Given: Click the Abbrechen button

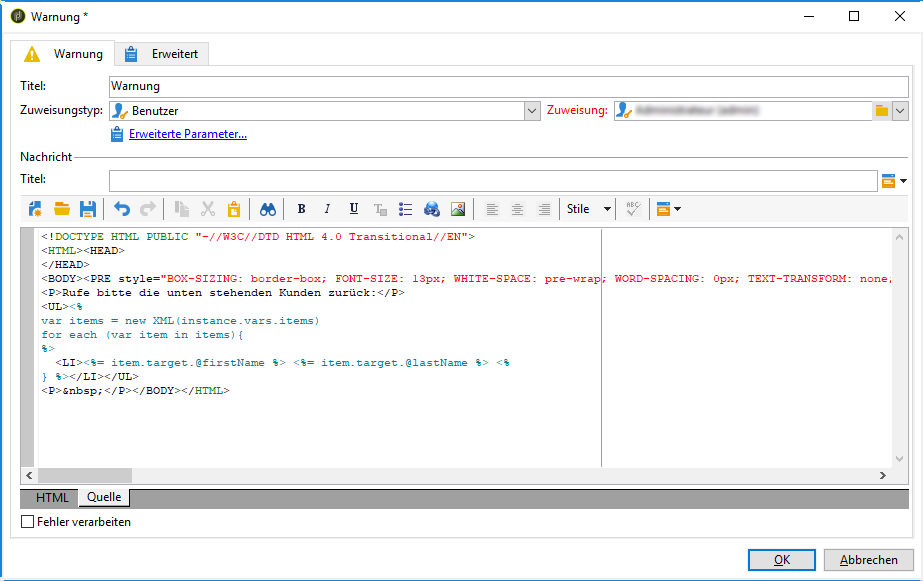Looking at the screenshot, I should pyautogui.click(x=868, y=560).
